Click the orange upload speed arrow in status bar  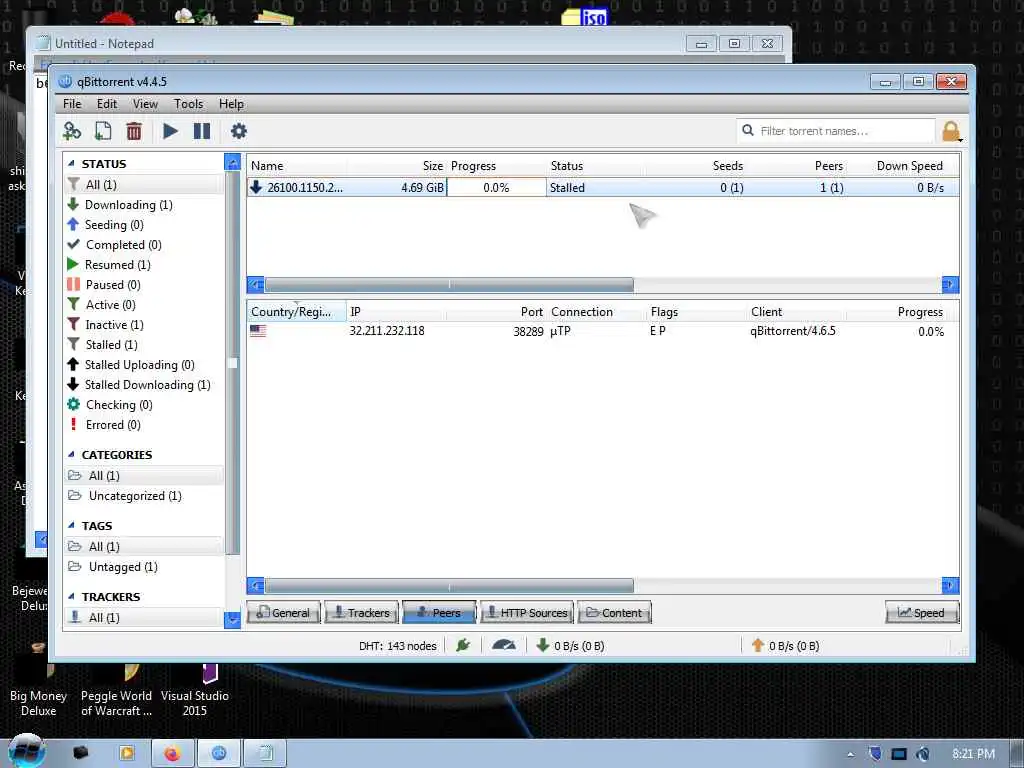[x=758, y=646]
